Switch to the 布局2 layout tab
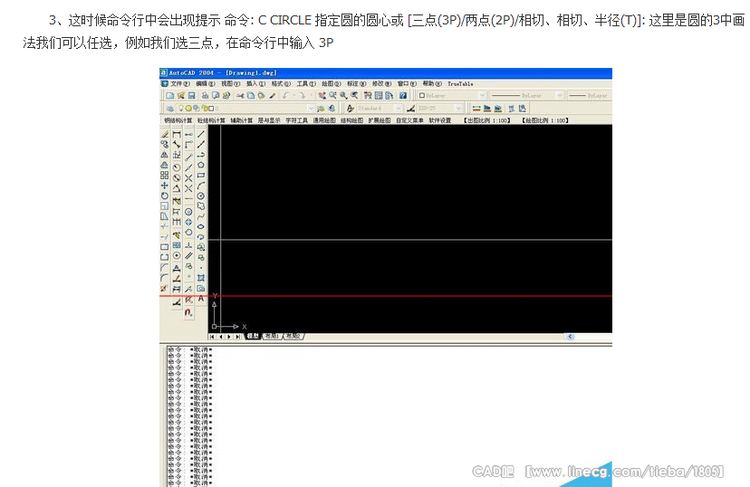 coord(293,336)
